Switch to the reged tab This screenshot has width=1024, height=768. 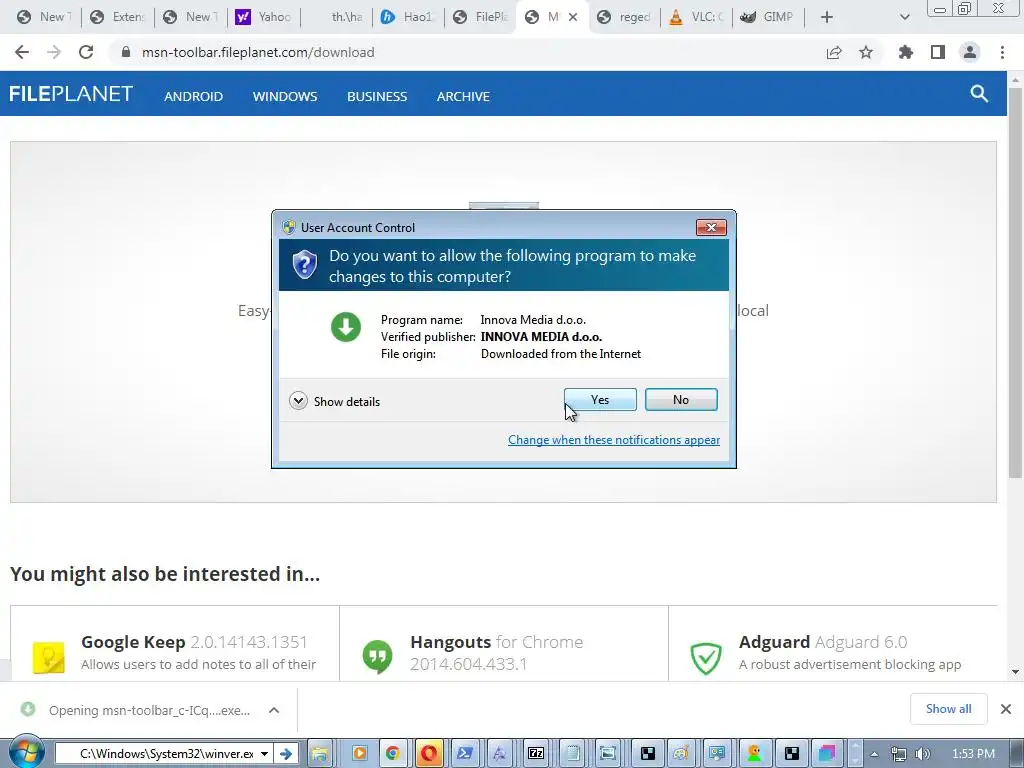point(625,17)
